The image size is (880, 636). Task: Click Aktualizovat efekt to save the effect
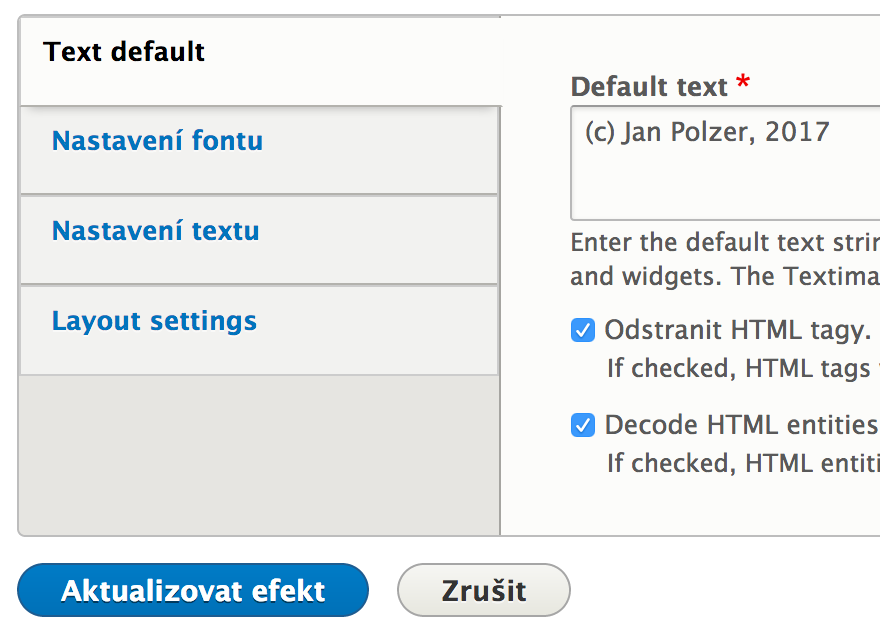tap(193, 590)
